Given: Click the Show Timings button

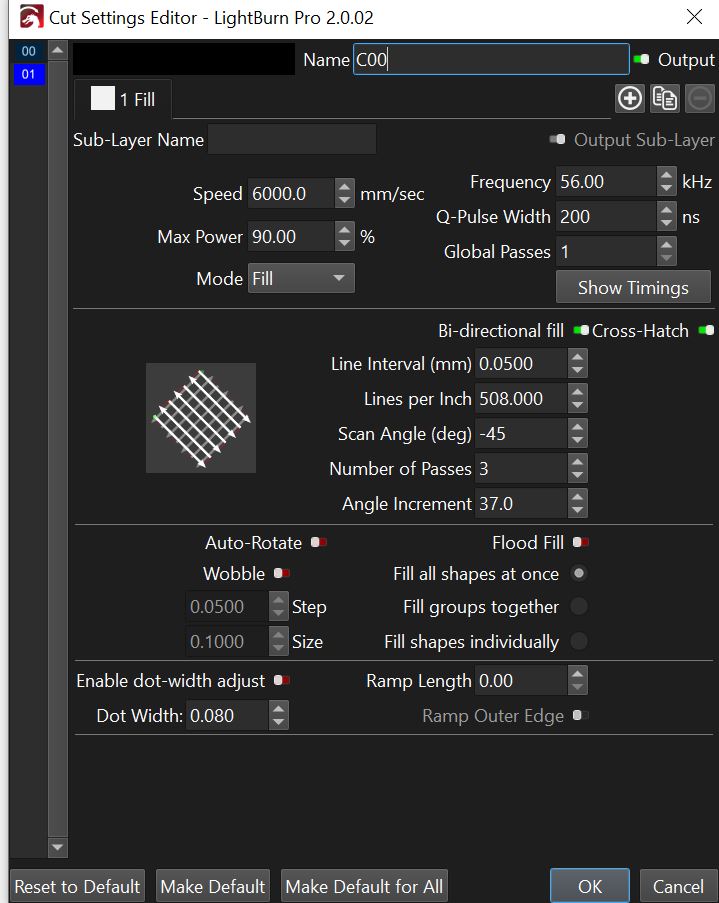Looking at the screenshot, I should click(x=633, y=287).
